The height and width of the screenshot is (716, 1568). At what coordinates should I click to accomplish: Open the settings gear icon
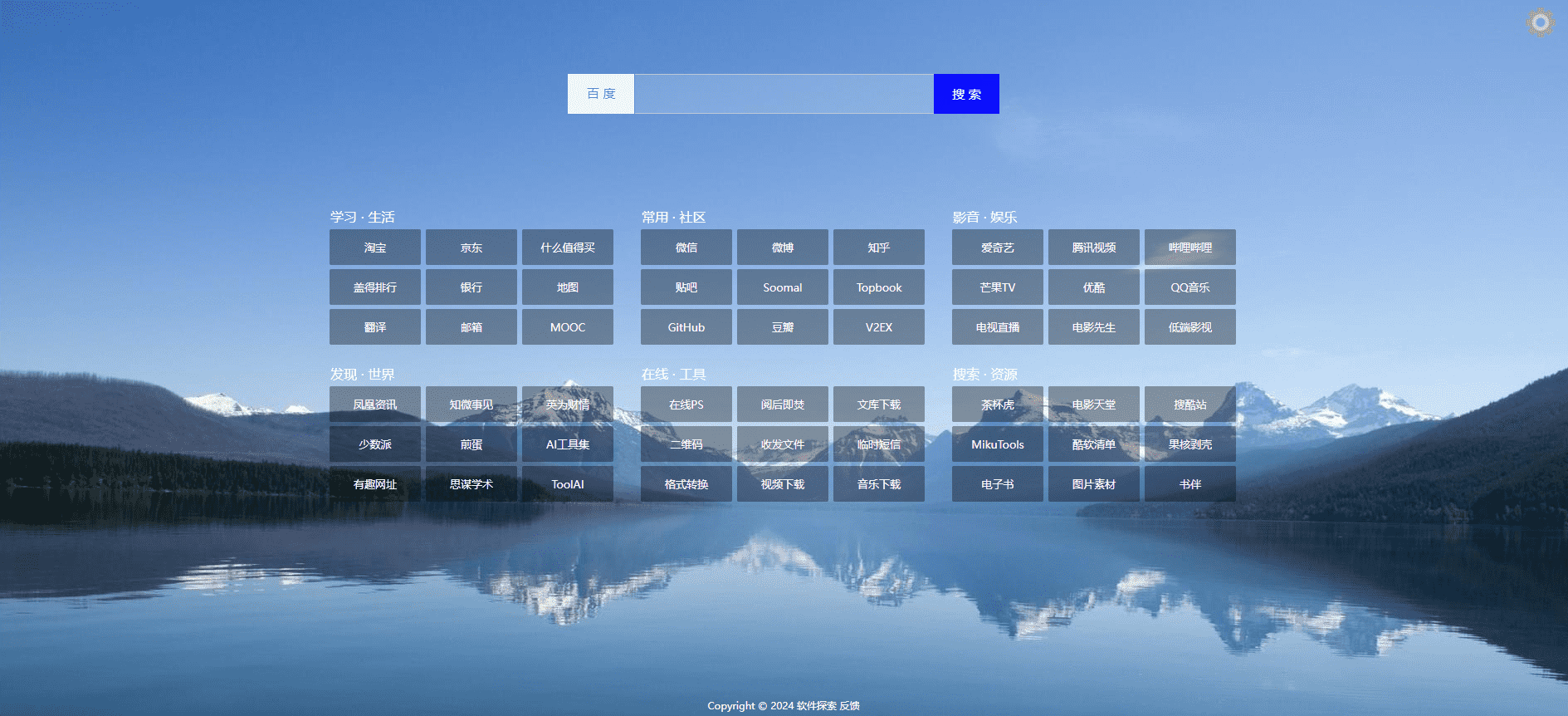coord(1540,22)
